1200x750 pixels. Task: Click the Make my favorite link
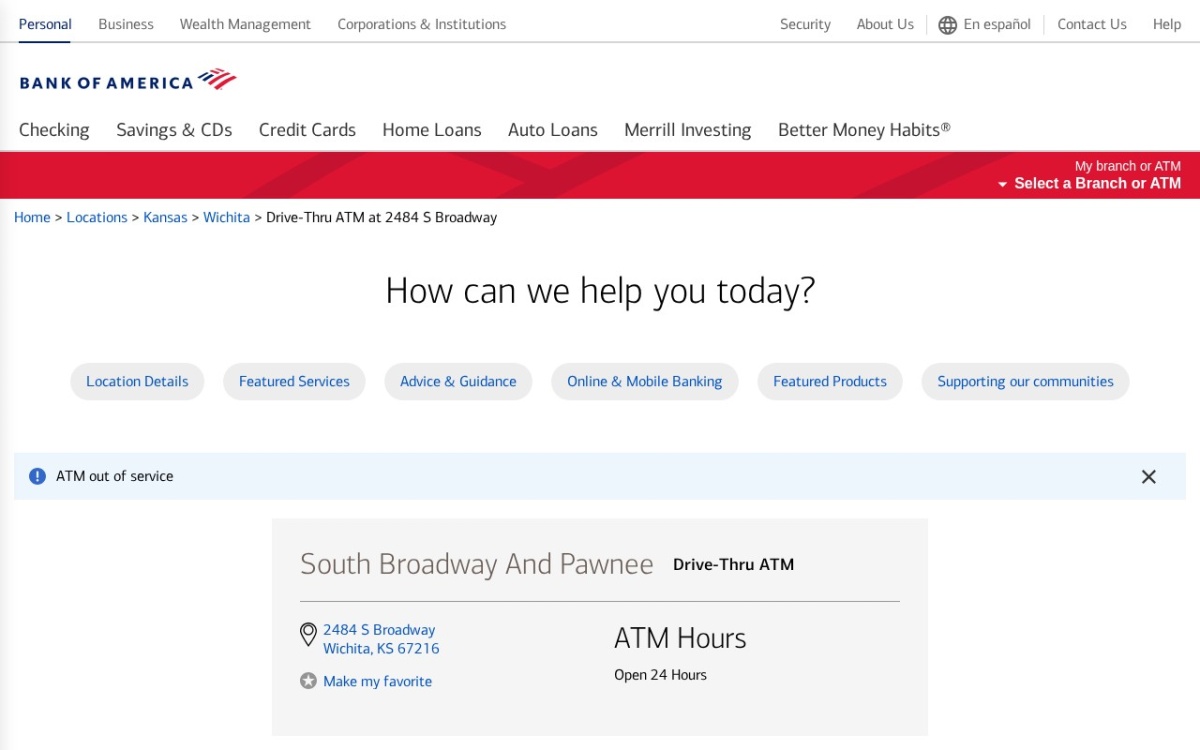coord(378,681)
